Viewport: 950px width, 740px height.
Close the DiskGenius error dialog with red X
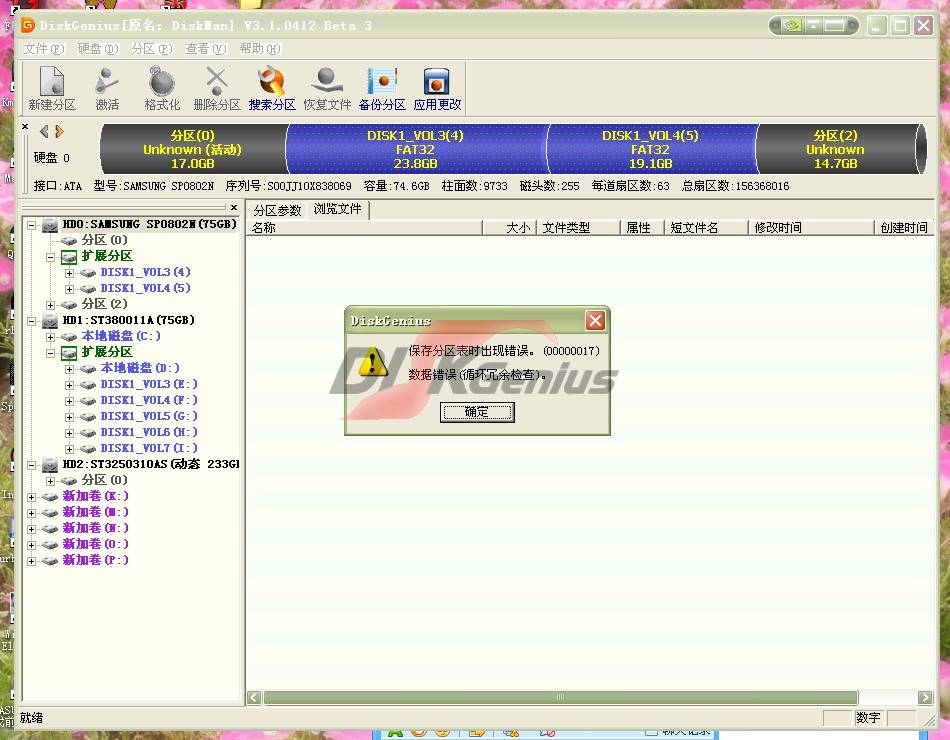point(595,320)
